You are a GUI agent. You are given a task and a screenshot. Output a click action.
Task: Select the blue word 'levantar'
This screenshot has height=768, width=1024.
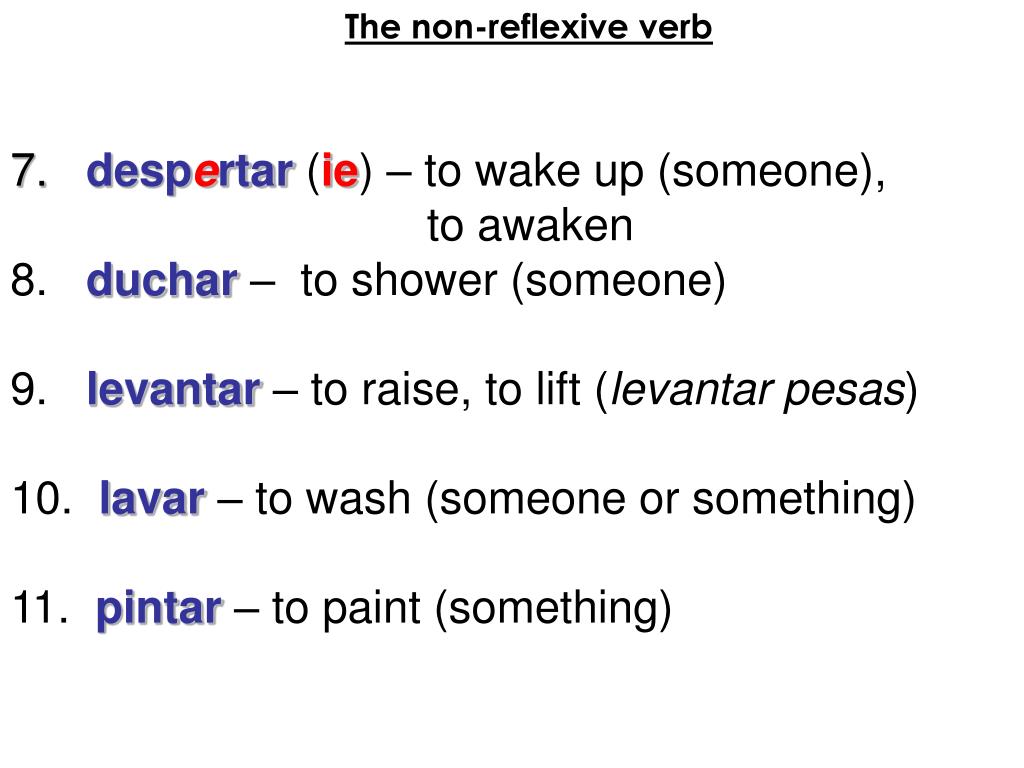(175, 390)
